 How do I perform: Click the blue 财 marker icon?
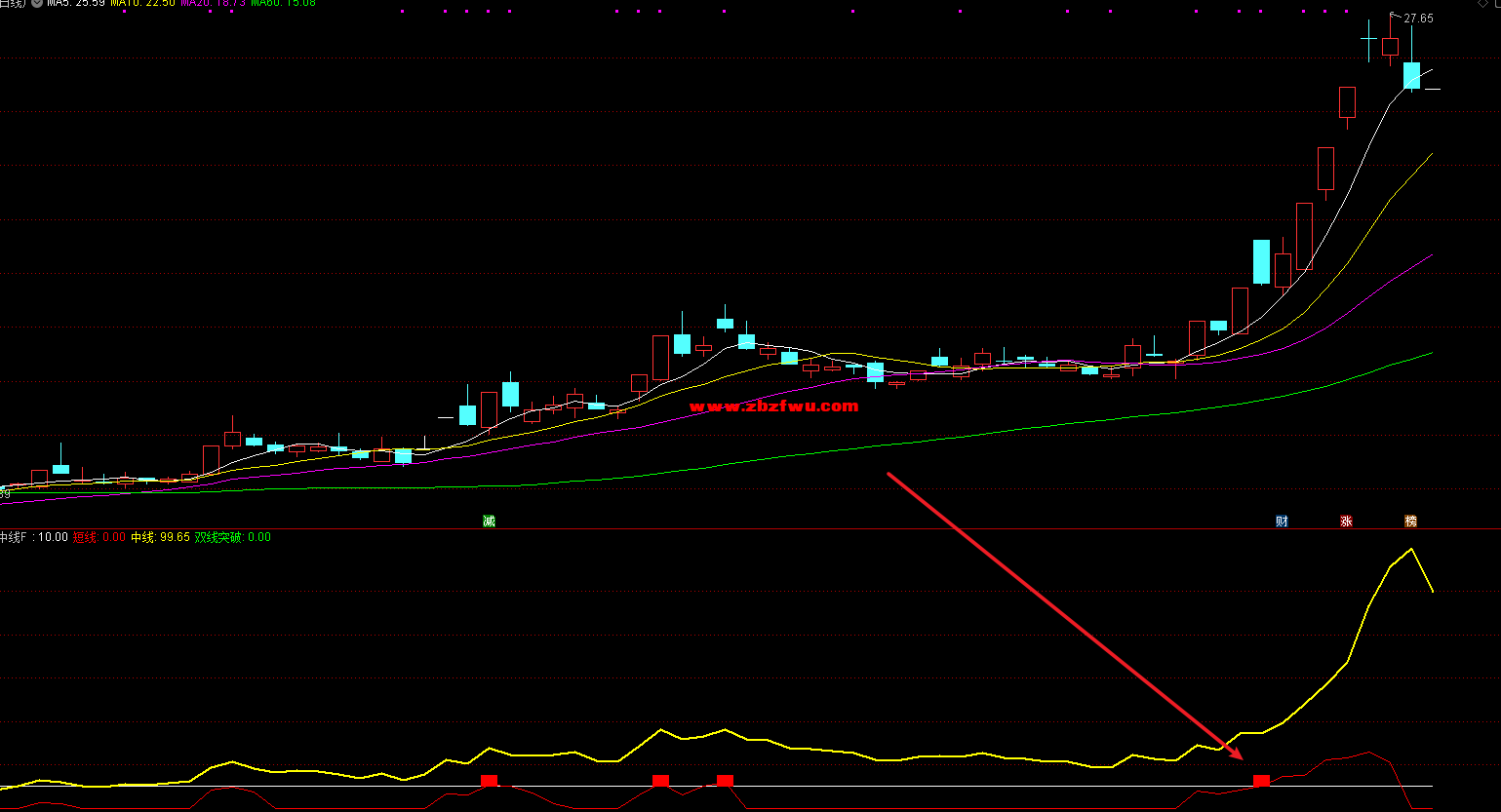coord(1282,522)
